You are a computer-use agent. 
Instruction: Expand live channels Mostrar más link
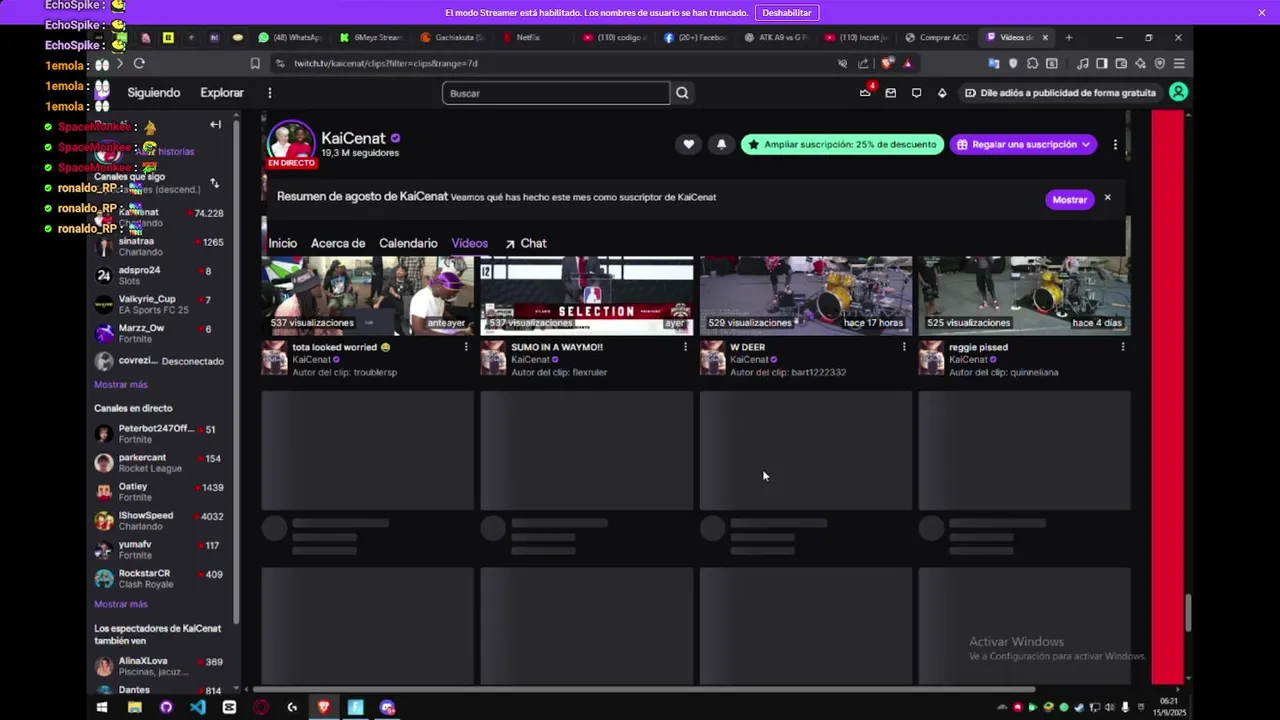pos(120,604)
